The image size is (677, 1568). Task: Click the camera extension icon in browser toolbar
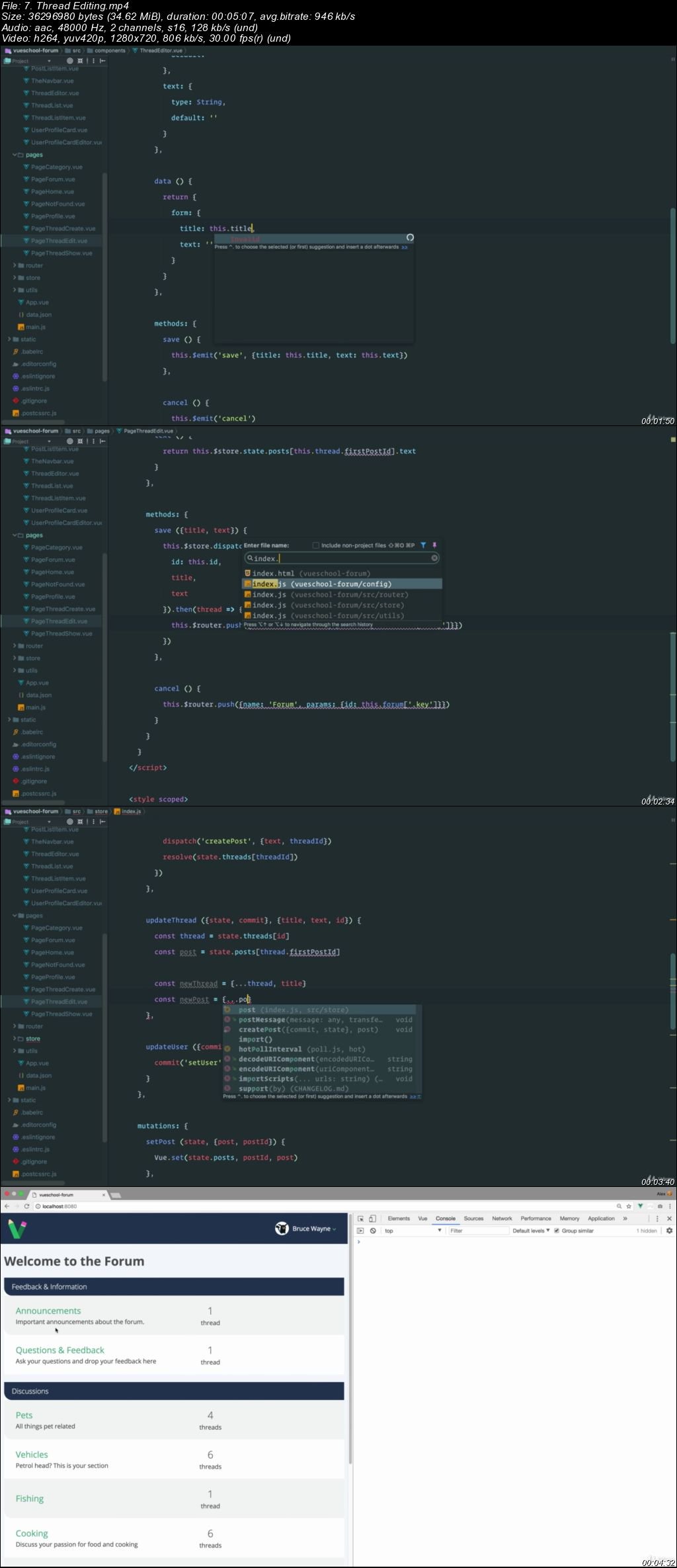(660, 1206)
